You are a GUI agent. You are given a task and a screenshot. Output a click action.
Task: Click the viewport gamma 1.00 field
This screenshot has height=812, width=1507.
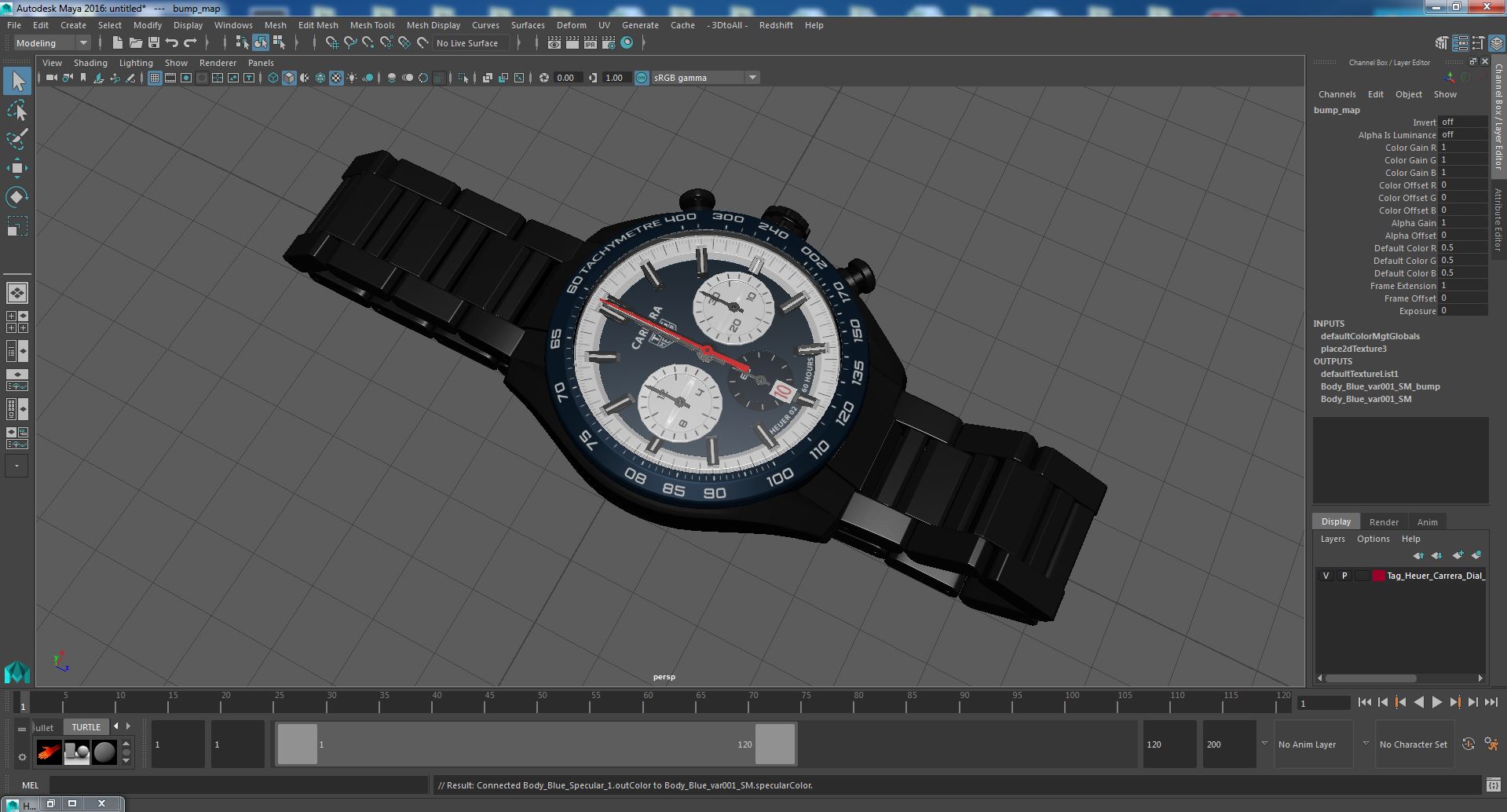[615, 78]
